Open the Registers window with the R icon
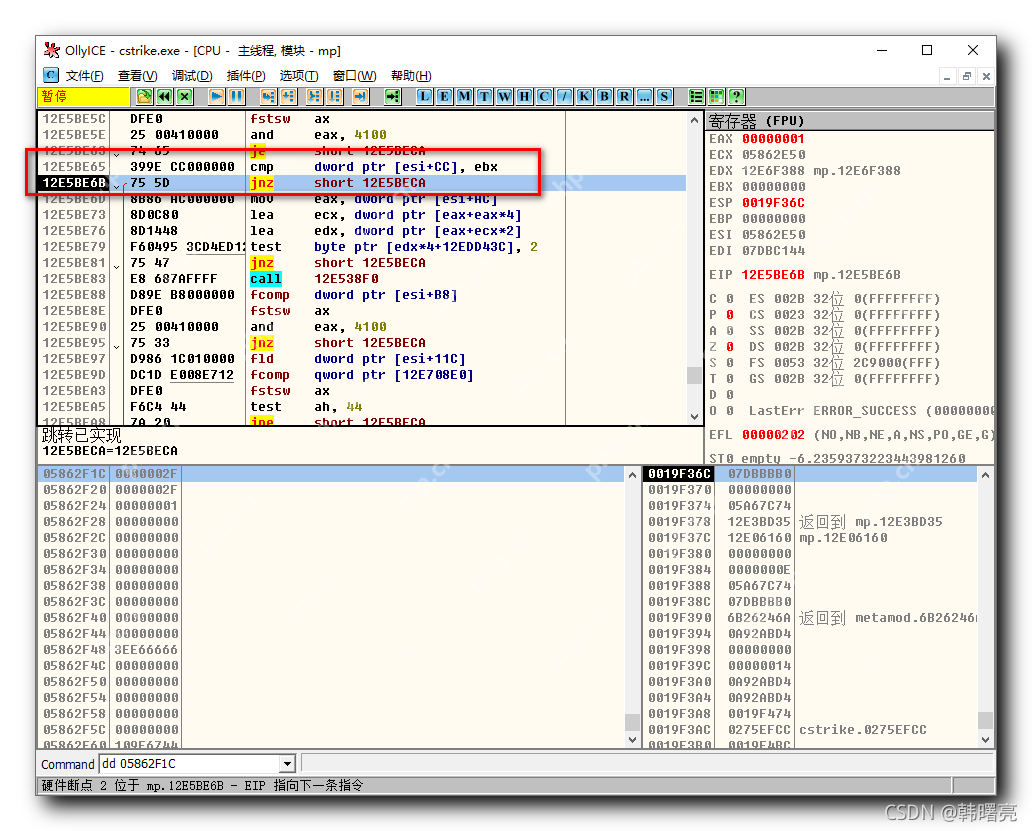The height and width of the screenshot is (831, 1032). pos(626,96)
